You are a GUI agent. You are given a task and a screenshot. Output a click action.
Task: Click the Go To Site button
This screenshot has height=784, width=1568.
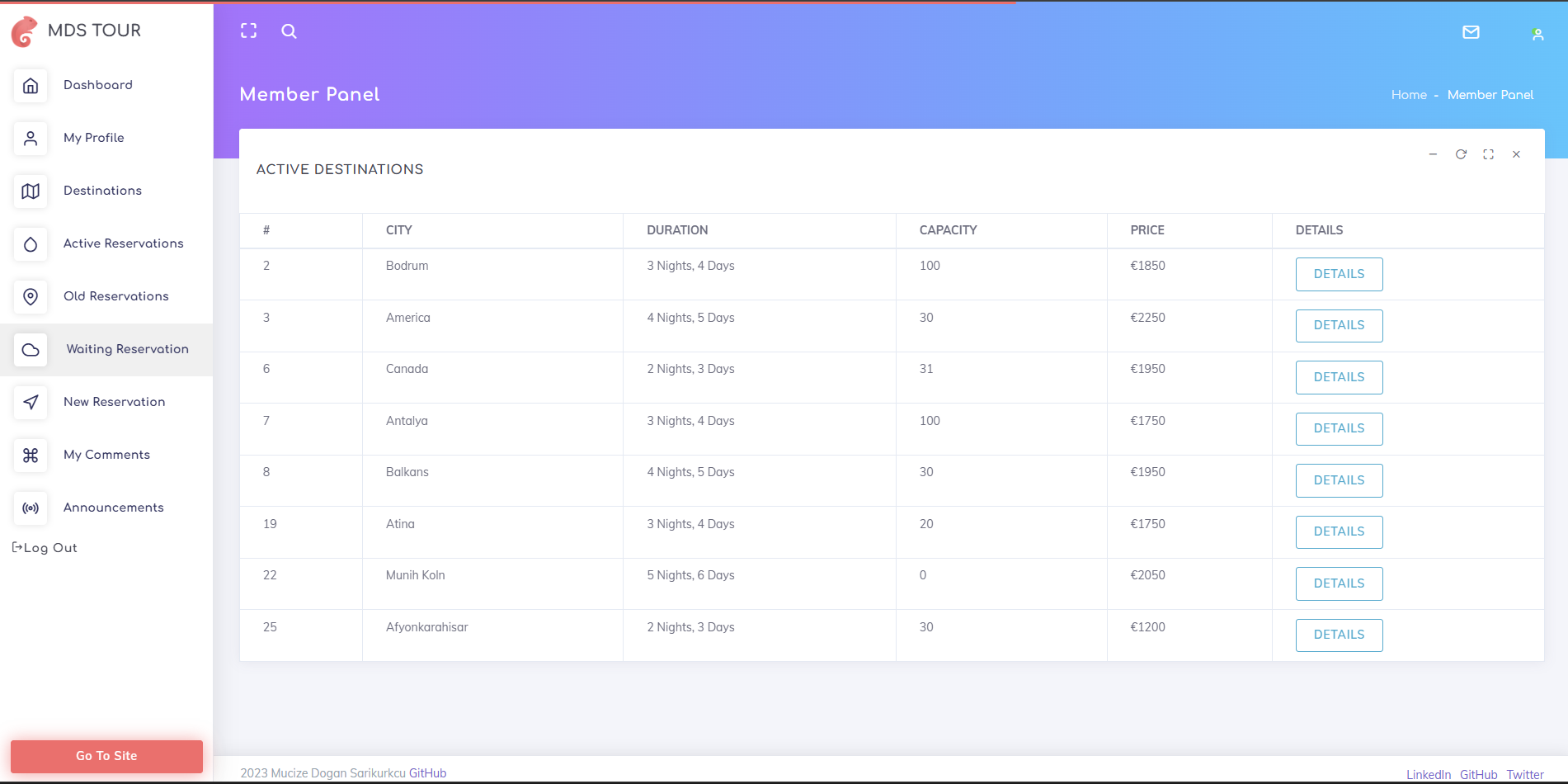[106, 756]
